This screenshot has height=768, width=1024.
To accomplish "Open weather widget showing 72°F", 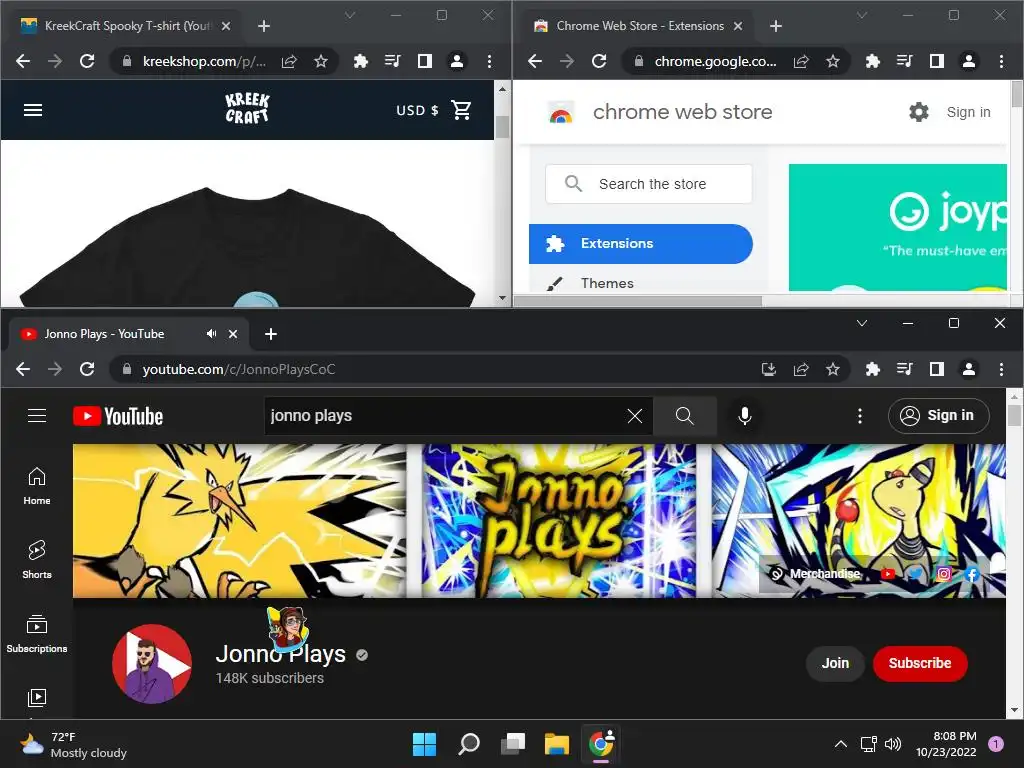I will 72,744.
